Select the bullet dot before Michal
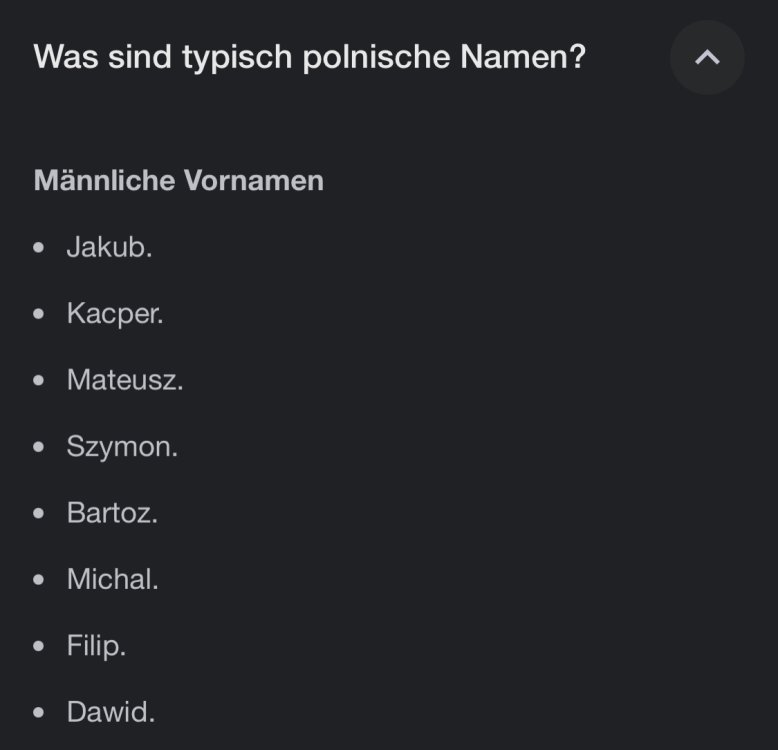 [x=39, y=580]
